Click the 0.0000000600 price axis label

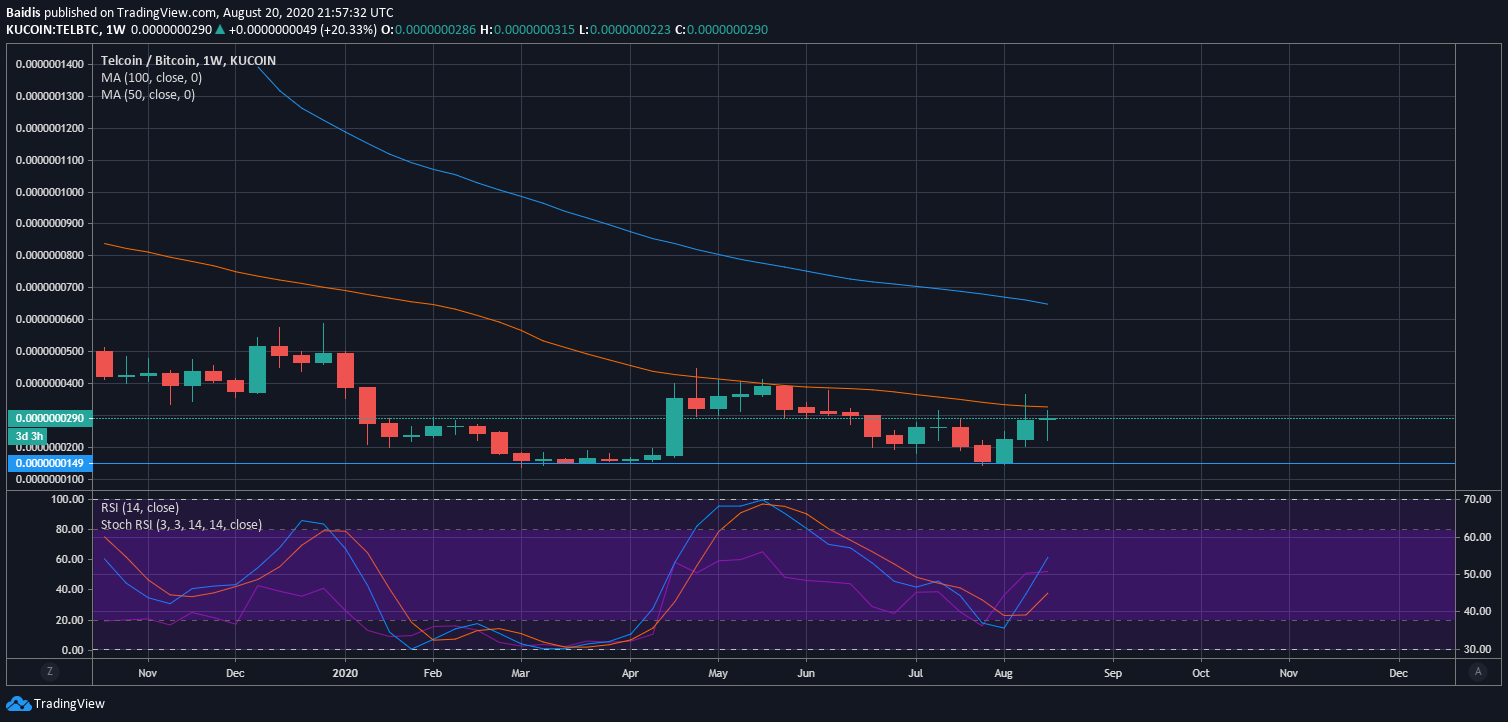49,320
